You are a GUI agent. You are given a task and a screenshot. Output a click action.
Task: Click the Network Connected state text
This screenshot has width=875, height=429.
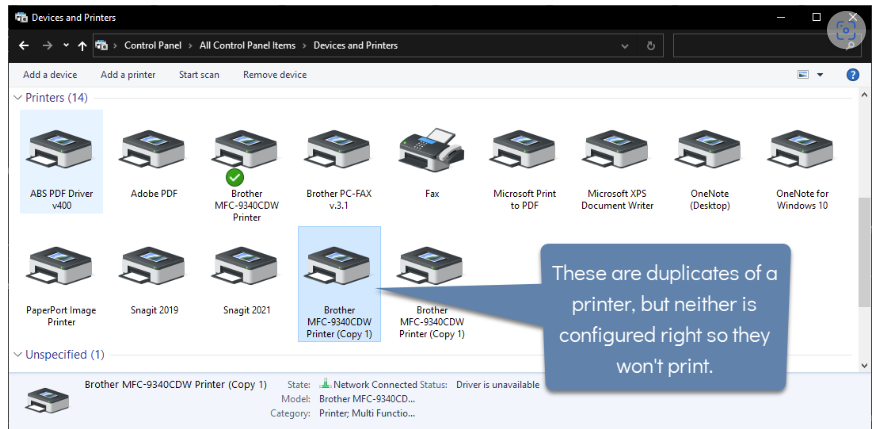click(375, 384)
